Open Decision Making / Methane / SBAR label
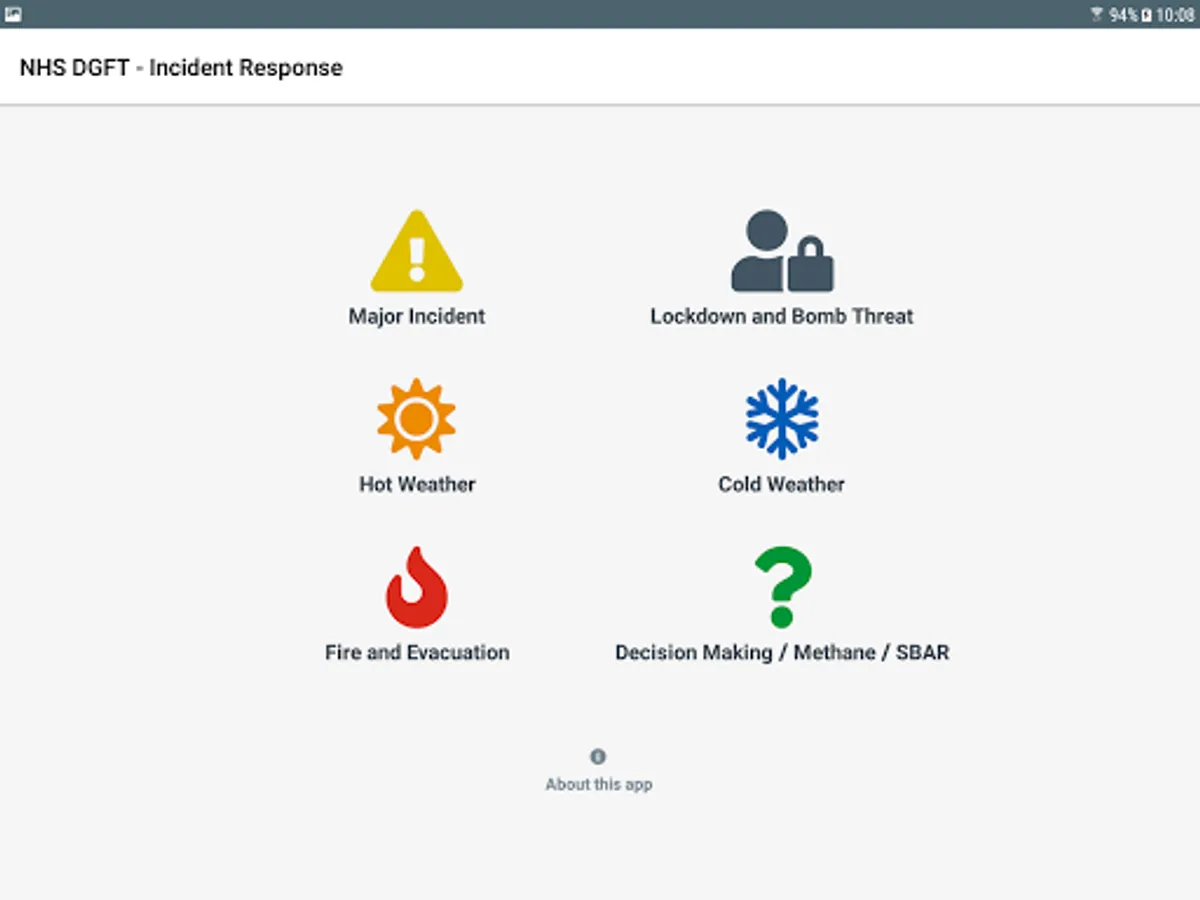This screenshot has height=900, width=1200. tap(782, 653)
